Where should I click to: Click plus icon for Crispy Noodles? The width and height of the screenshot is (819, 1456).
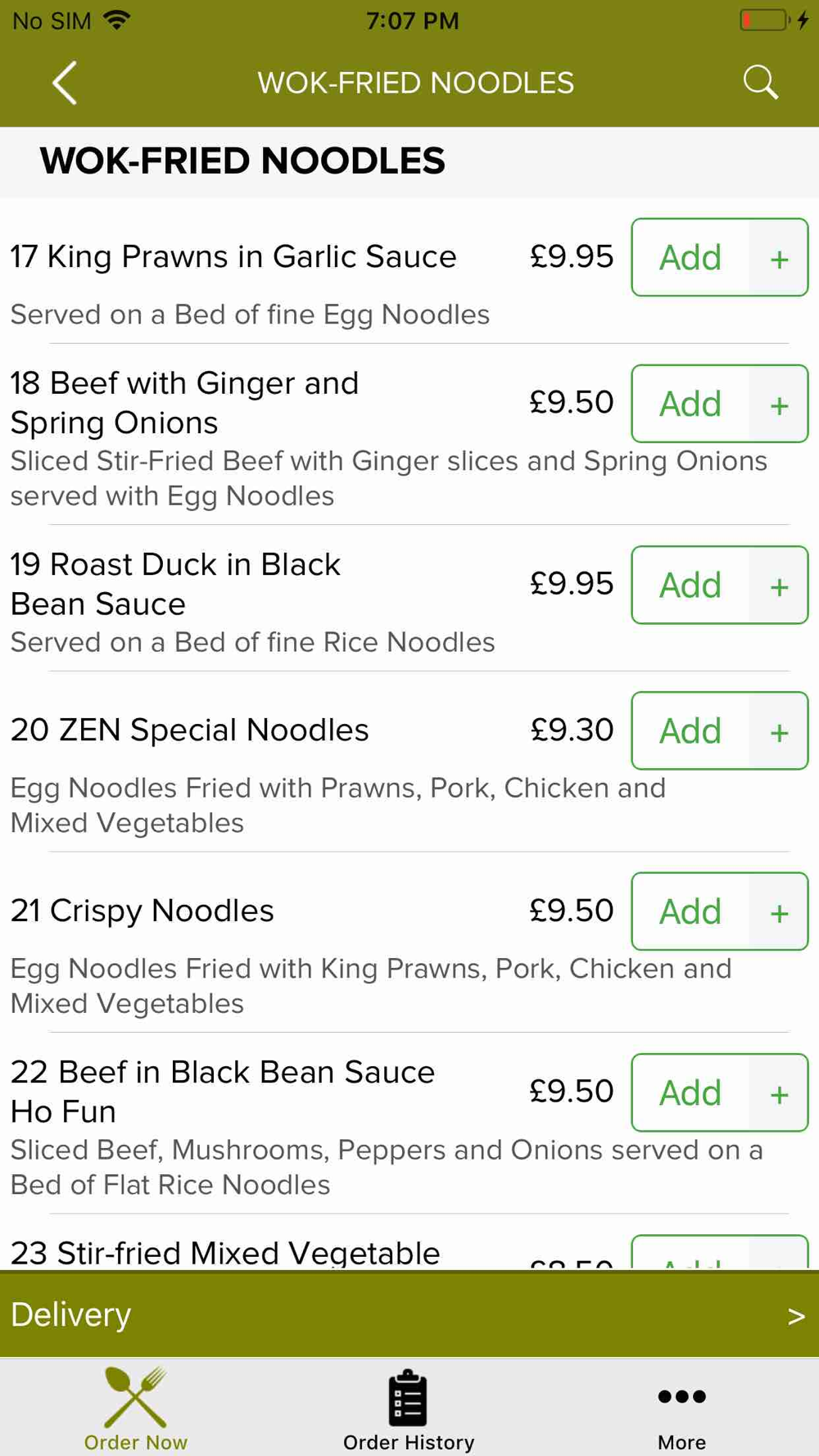(779, 912)
